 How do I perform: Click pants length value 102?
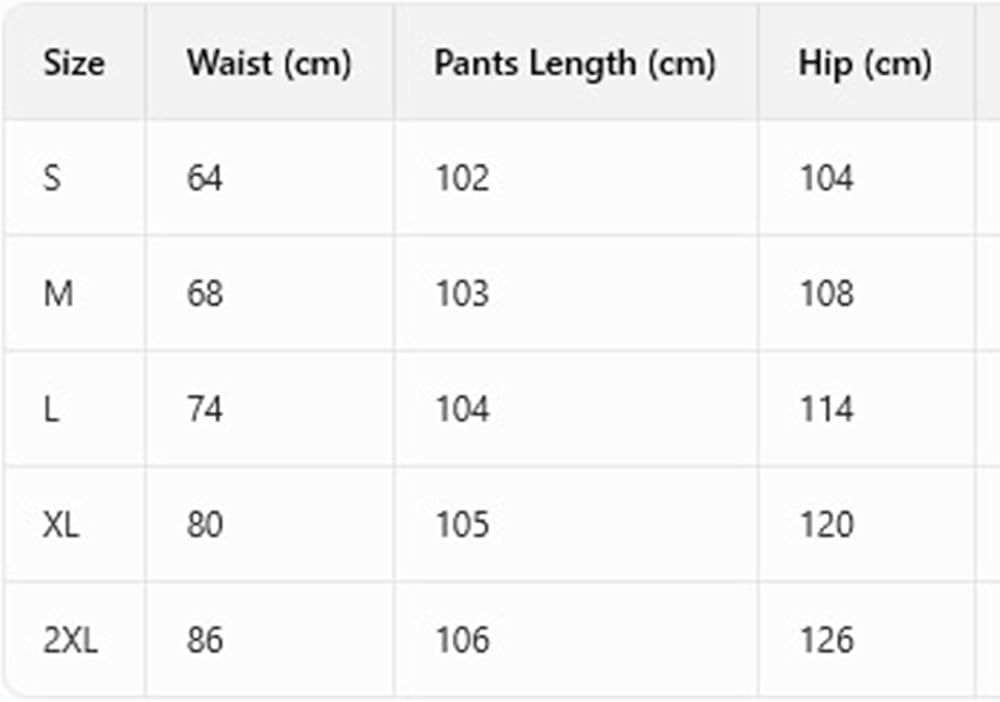point(462,178)
